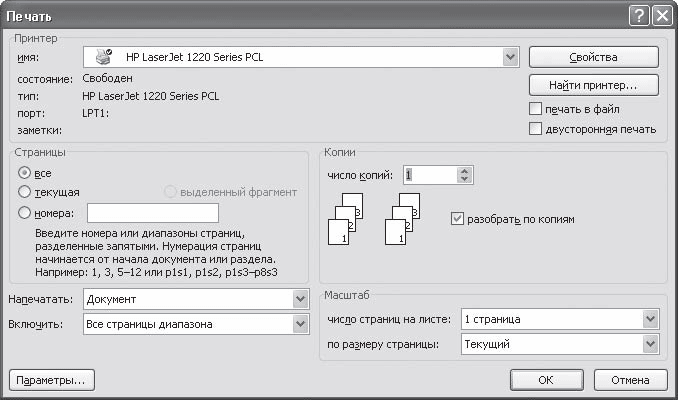Decrease number of copies with down arrow
This screenshot has width=678, height=400.
[462, 180]
